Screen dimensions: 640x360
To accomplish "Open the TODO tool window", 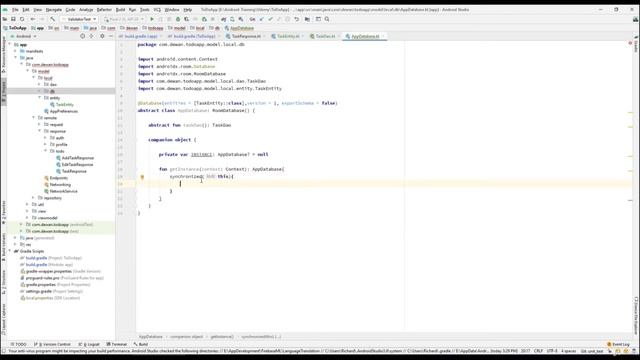I will point(18,344).
